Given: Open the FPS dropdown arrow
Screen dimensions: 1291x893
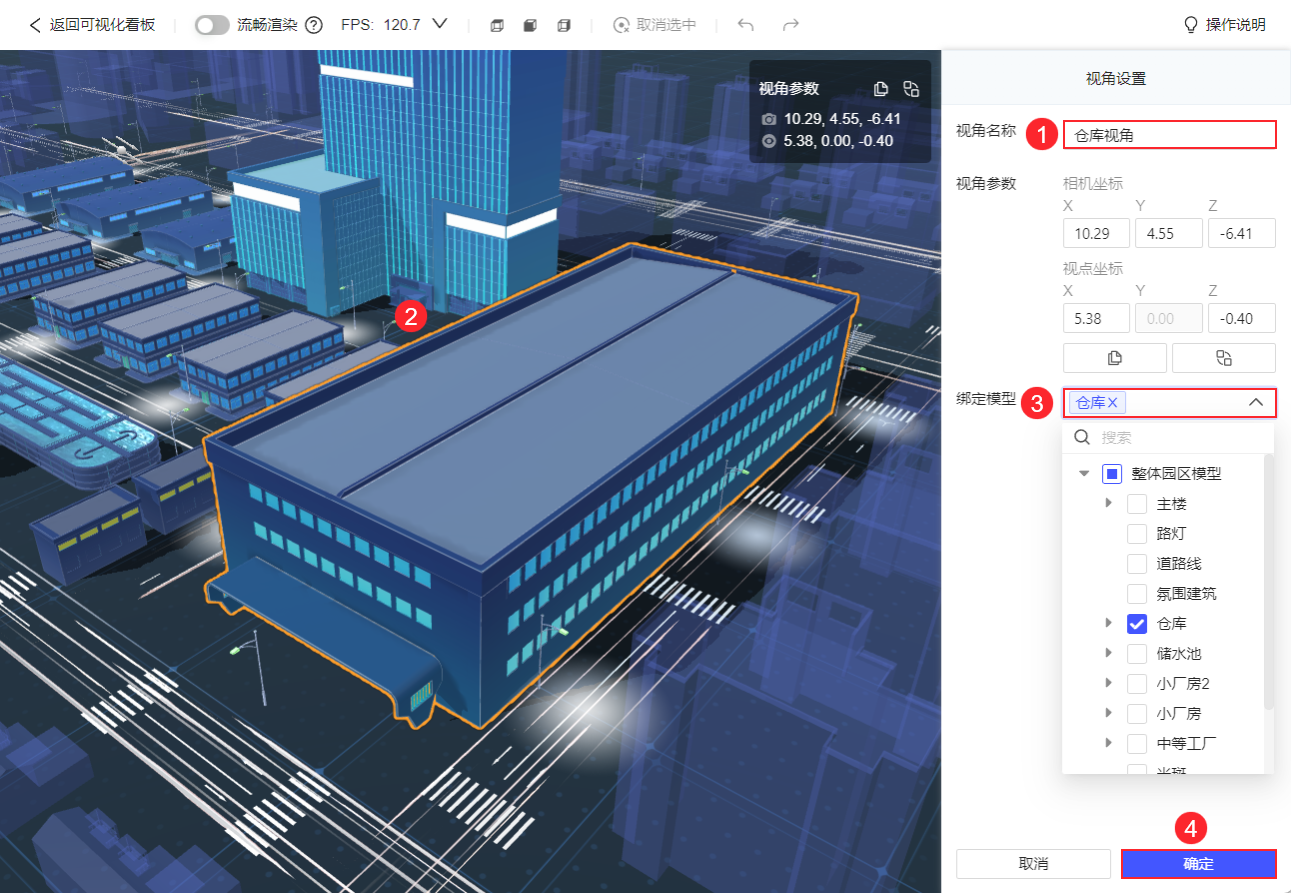Looking at the screenshot, I should 438,24.
